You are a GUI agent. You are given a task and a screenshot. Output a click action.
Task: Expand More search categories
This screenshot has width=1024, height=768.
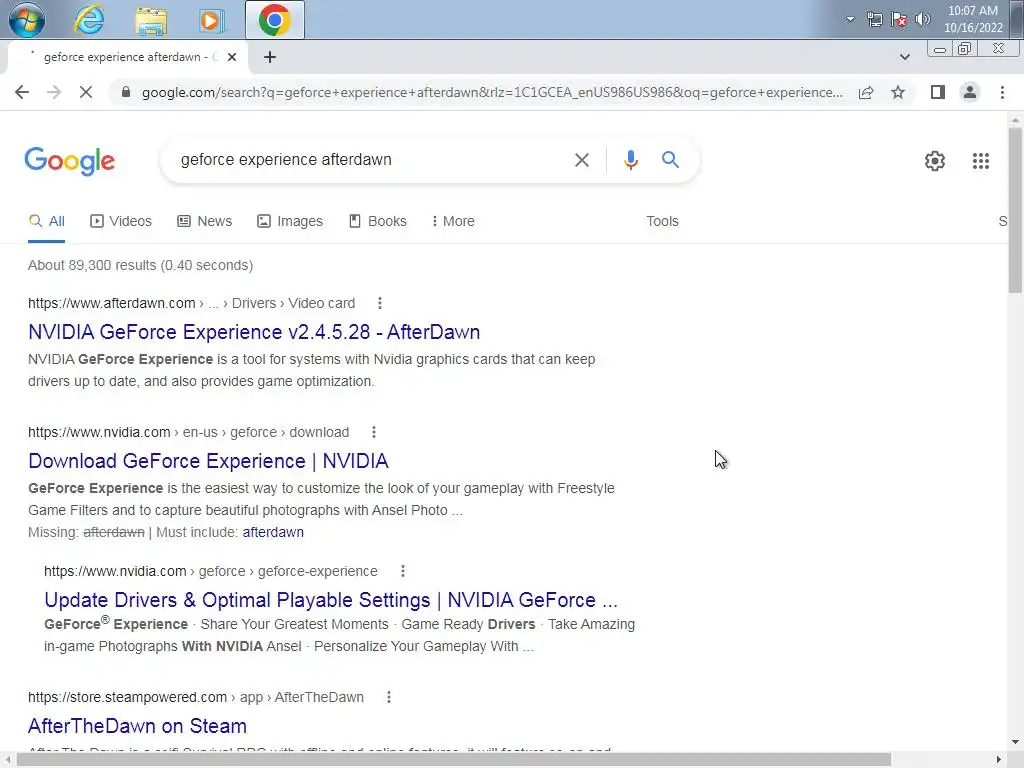pos(453,221)
